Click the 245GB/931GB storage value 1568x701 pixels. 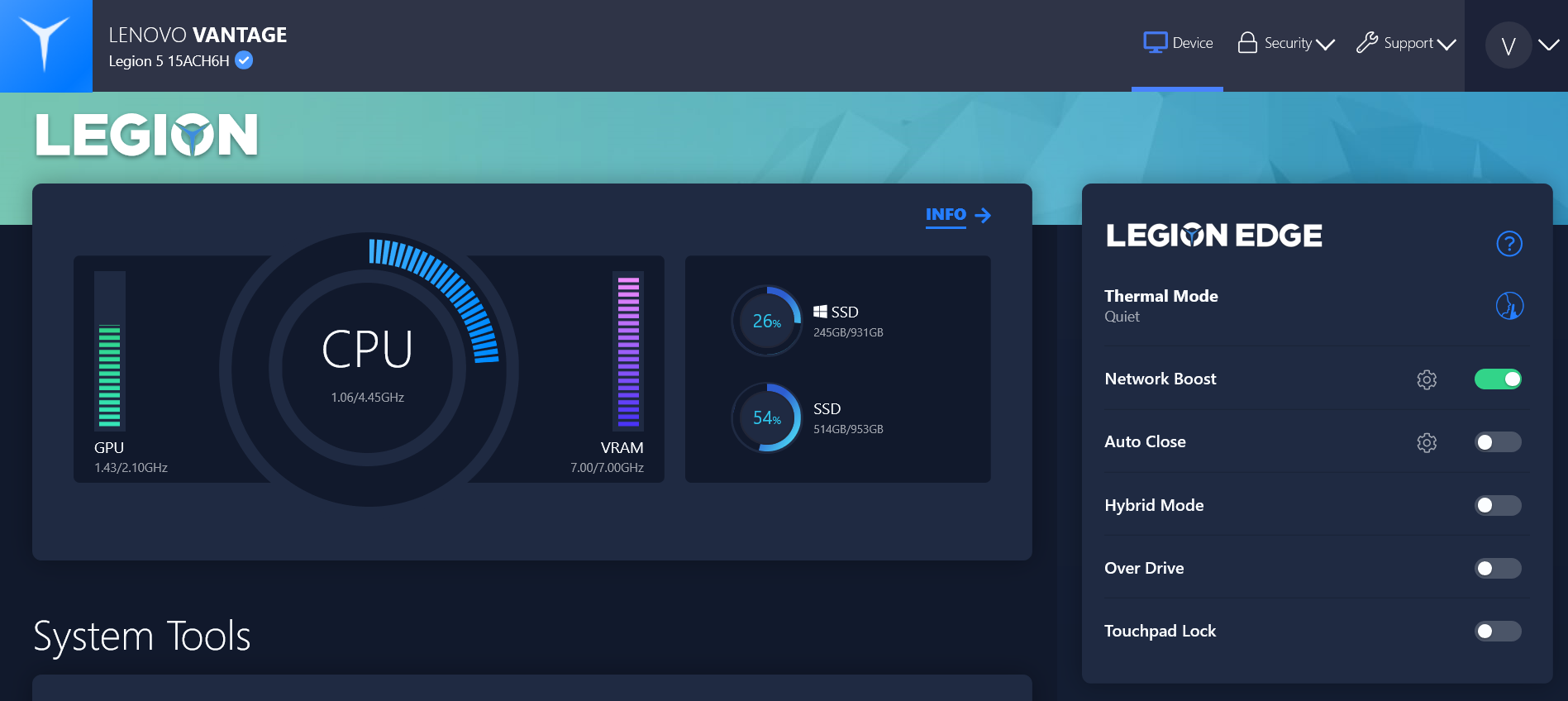[848, 332]
